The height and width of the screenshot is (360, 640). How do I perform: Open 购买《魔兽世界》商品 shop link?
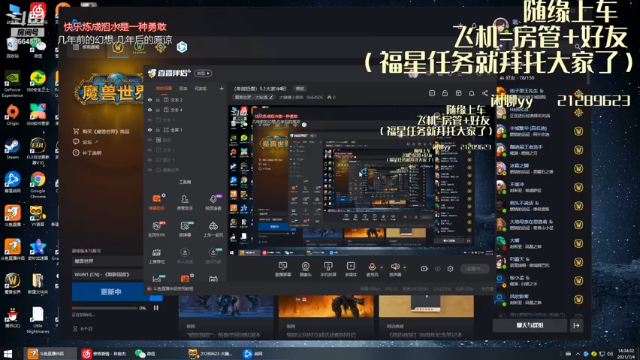101,131
